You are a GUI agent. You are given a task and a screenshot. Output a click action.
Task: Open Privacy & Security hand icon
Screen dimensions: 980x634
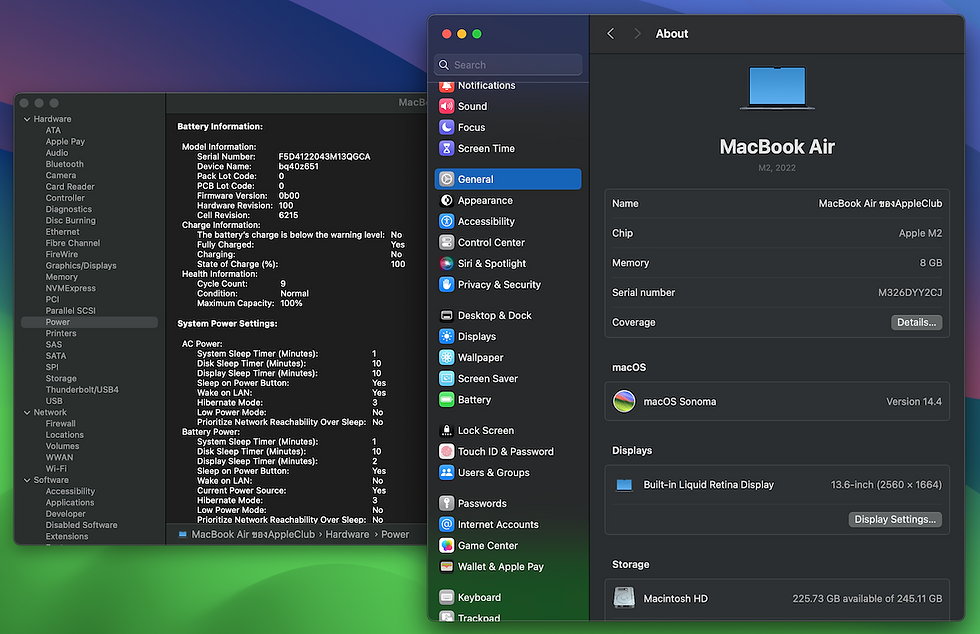[x=446, y=284]
